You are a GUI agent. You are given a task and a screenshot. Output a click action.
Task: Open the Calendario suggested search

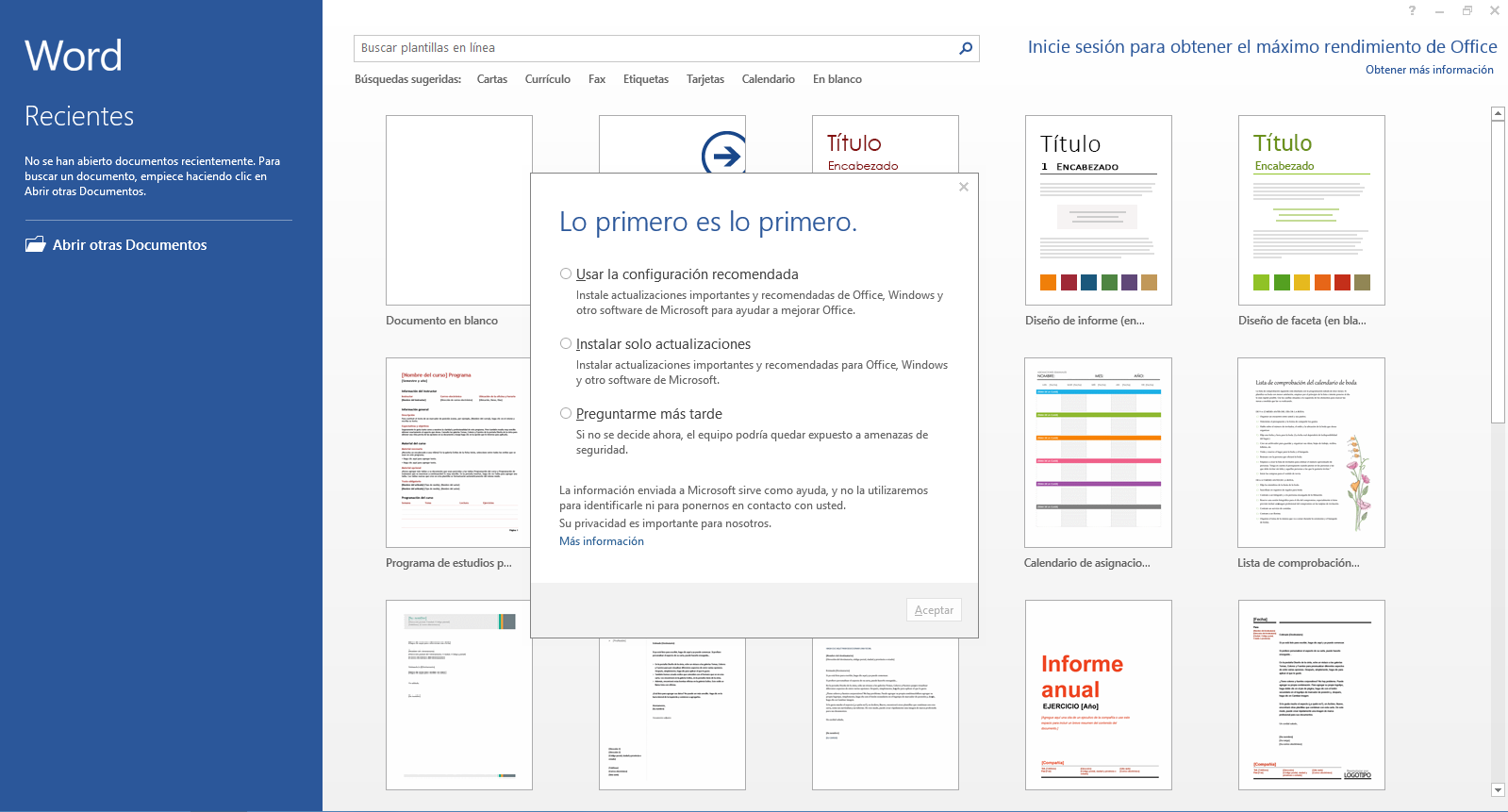click(768, 79)
